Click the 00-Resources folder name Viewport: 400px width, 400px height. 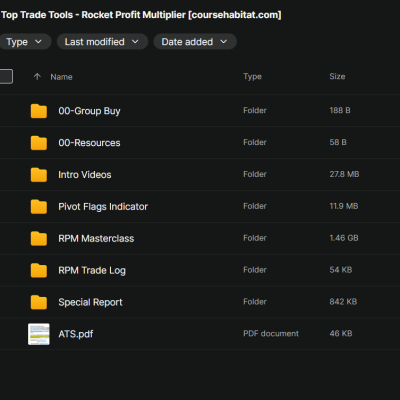point(89,143)
